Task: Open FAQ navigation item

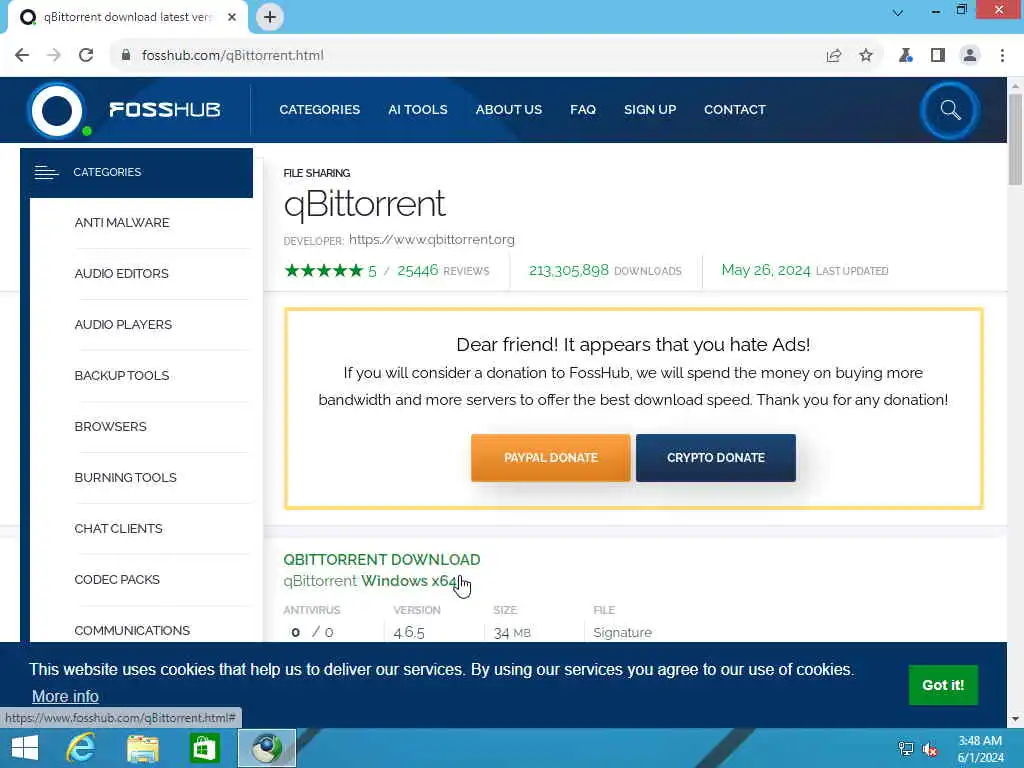Action: click(x=583, y=110)
